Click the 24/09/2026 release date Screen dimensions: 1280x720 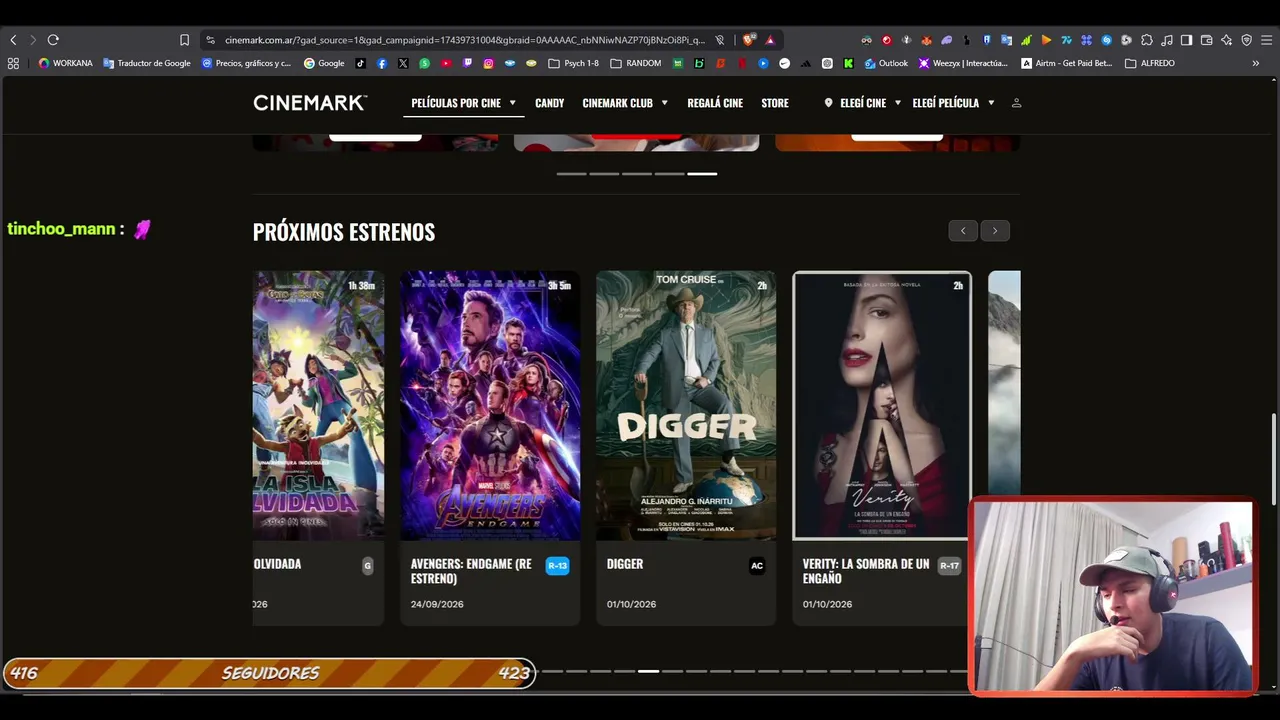pos(437,604)
